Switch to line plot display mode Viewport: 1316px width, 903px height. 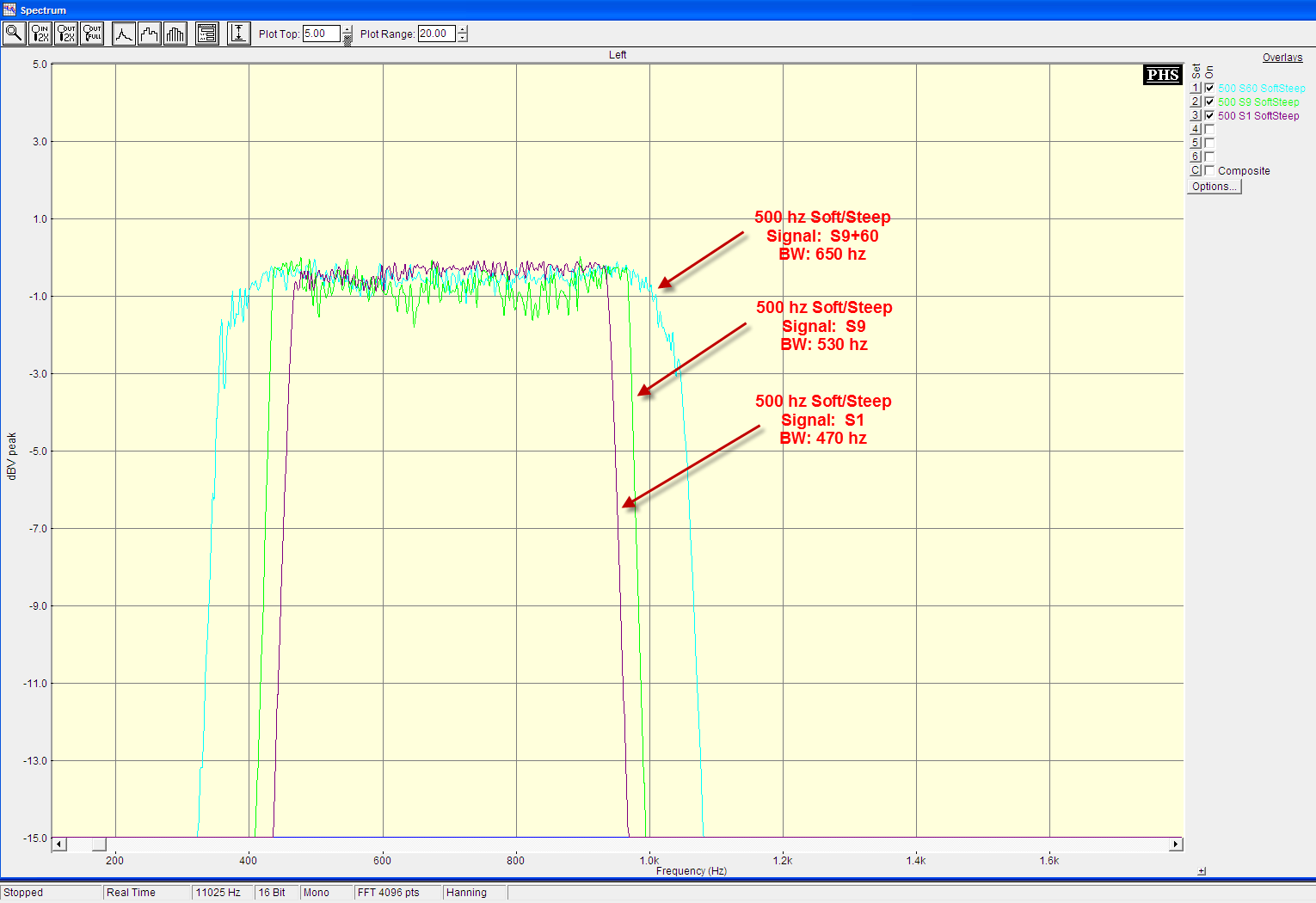tap(124, 34)
